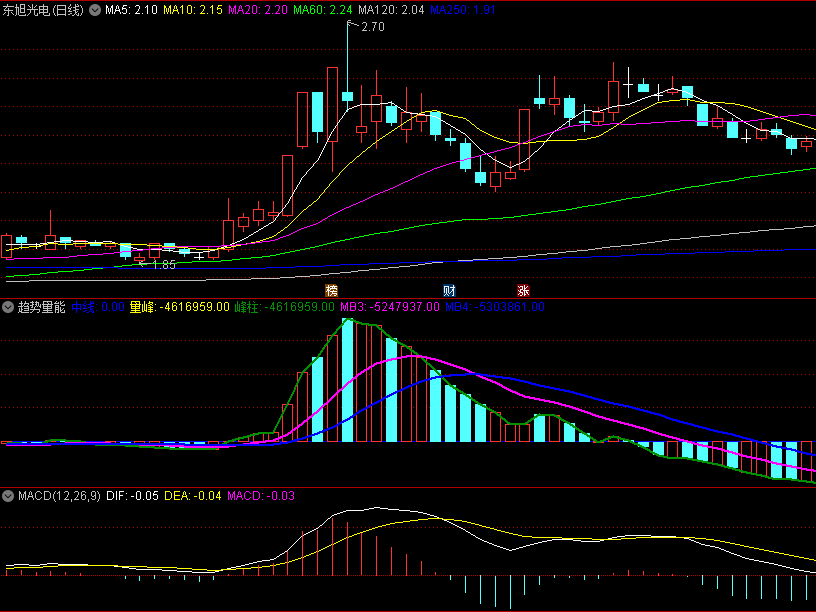The width and height of the screenshot is (816, 612).
Task: Select the MA60: 2.24 label
Action: (323, 10)
